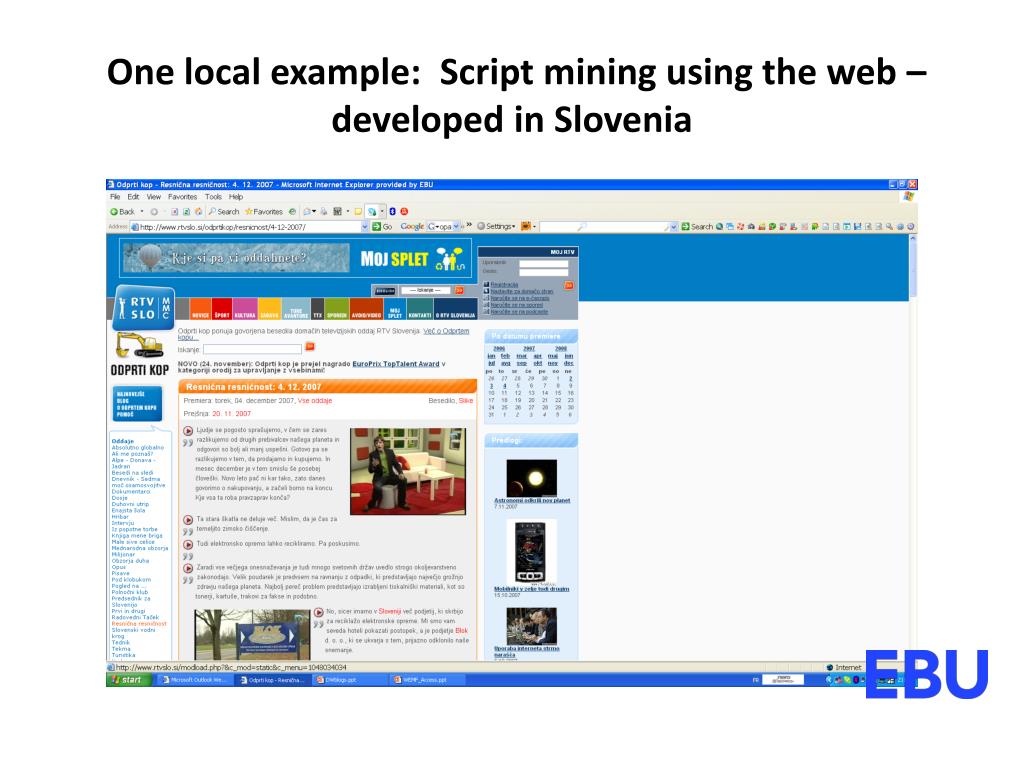This screenshot has height=768, width=1024.
Task: Click the Vse oddaje link
Action: tap(315, 400)
